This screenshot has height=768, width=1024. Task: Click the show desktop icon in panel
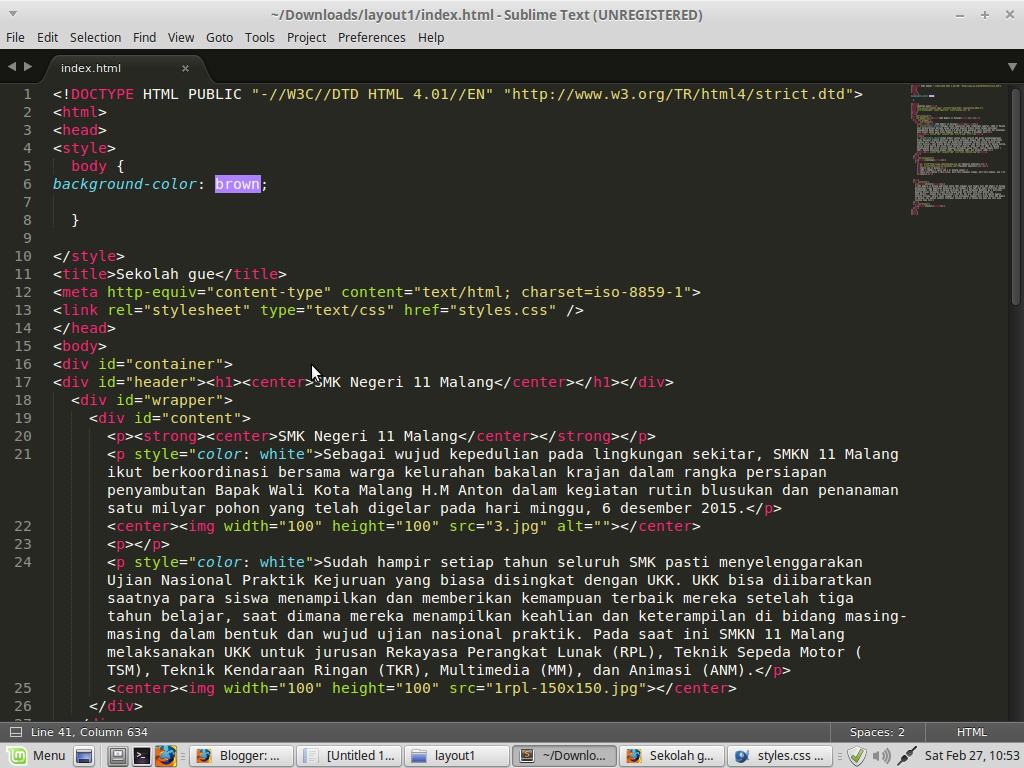[x=84, y=756]
